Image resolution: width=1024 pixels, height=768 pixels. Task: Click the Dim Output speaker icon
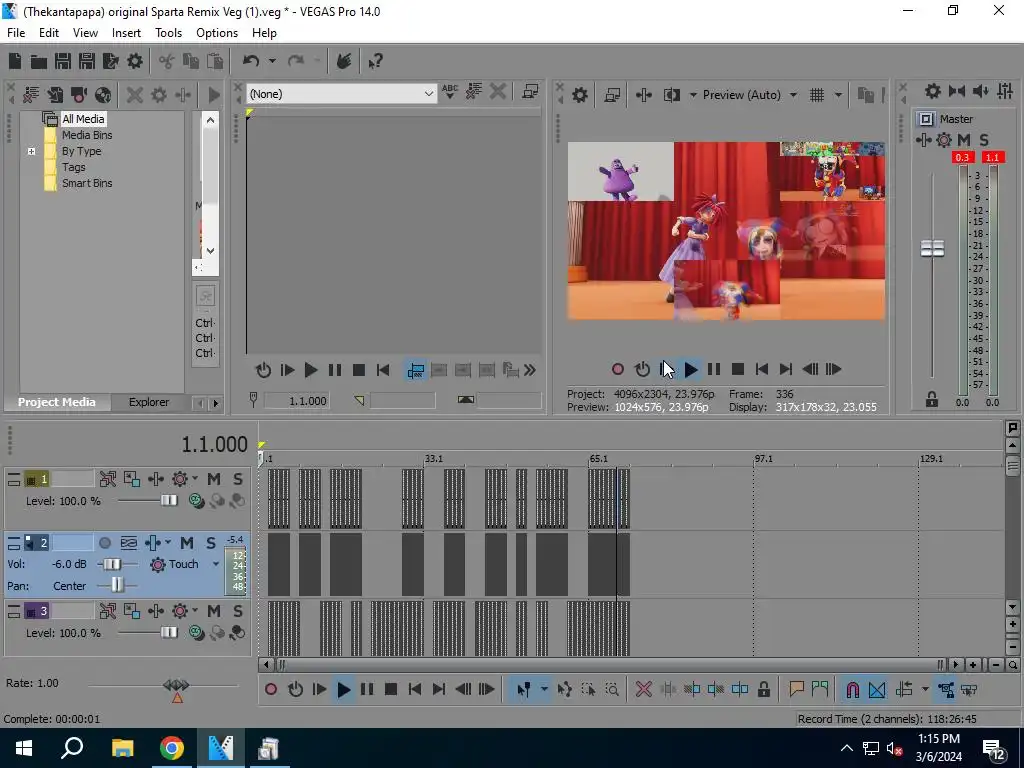click(x=981, y=91)
